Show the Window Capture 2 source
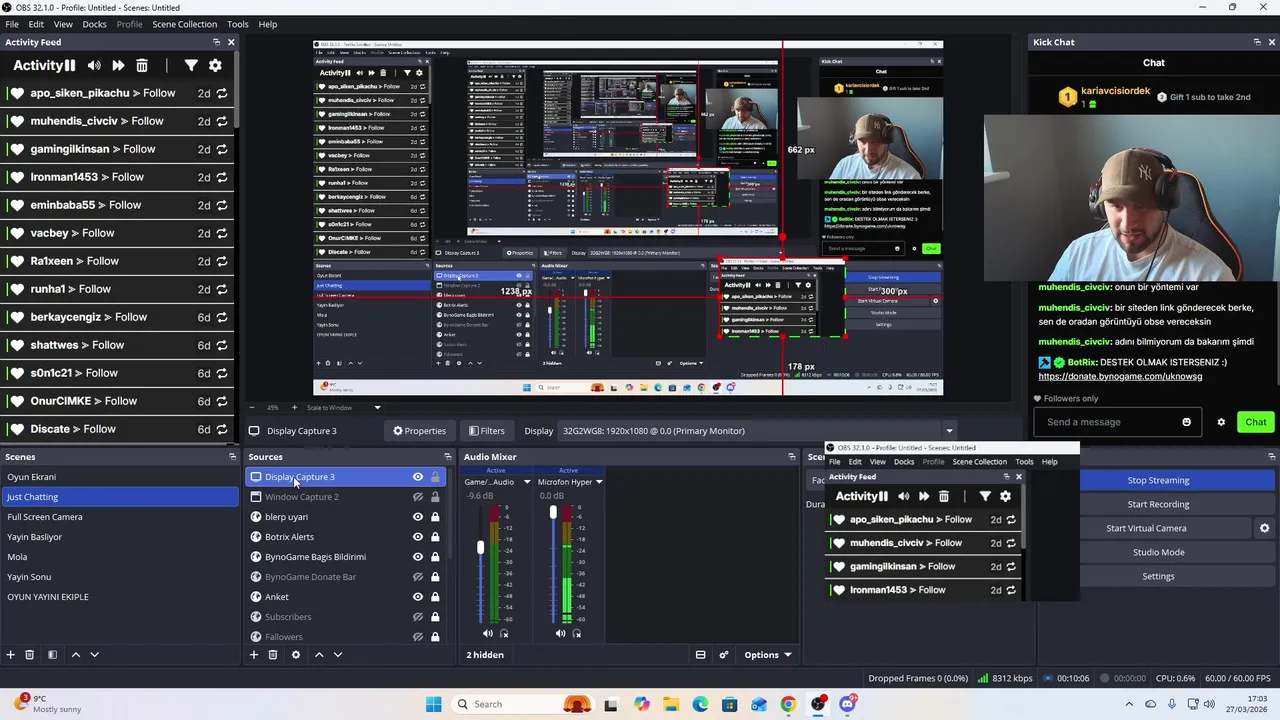 pyautogui.click(x=418, y=497)
